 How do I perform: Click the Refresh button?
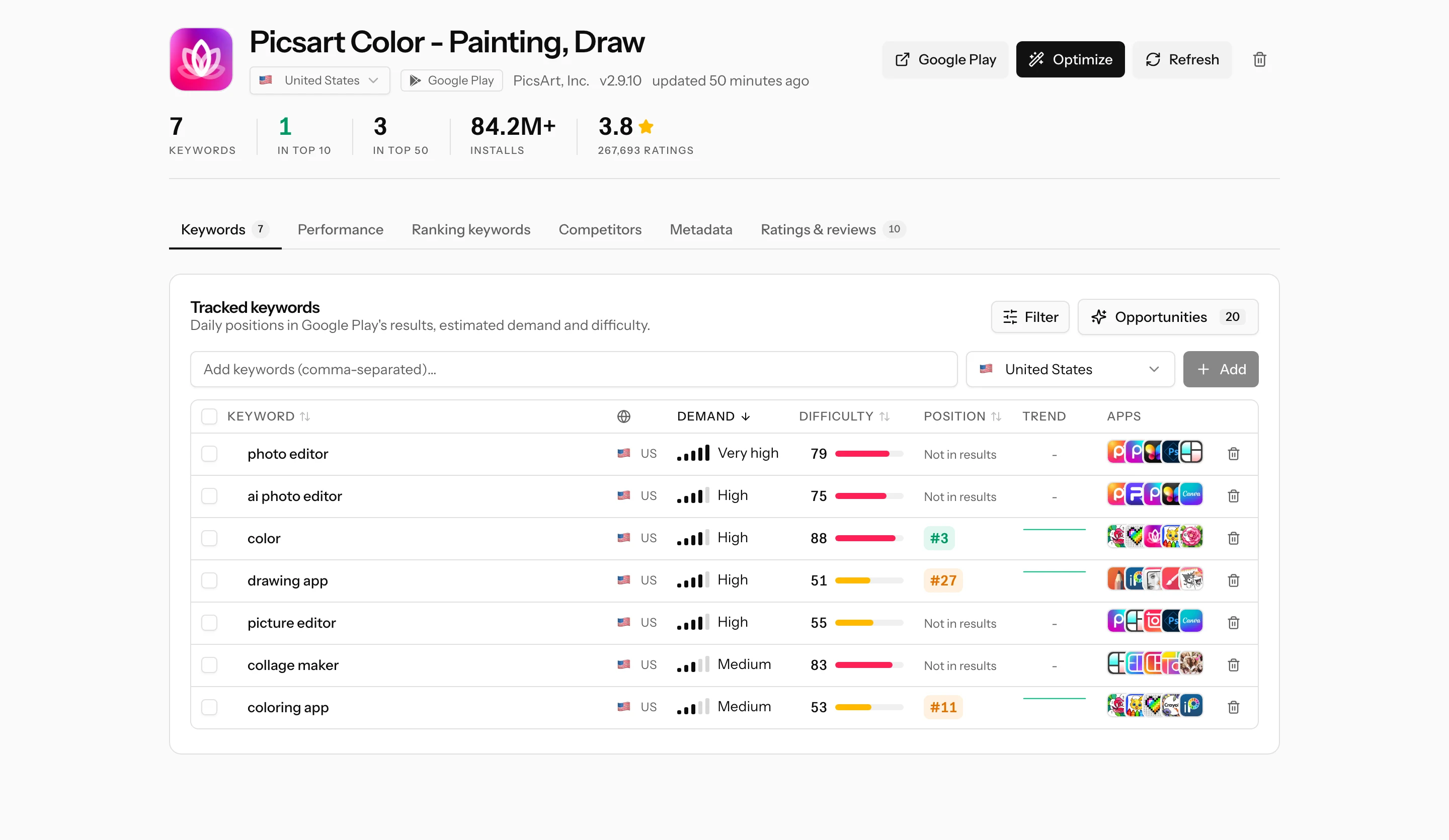(1182, 59)
